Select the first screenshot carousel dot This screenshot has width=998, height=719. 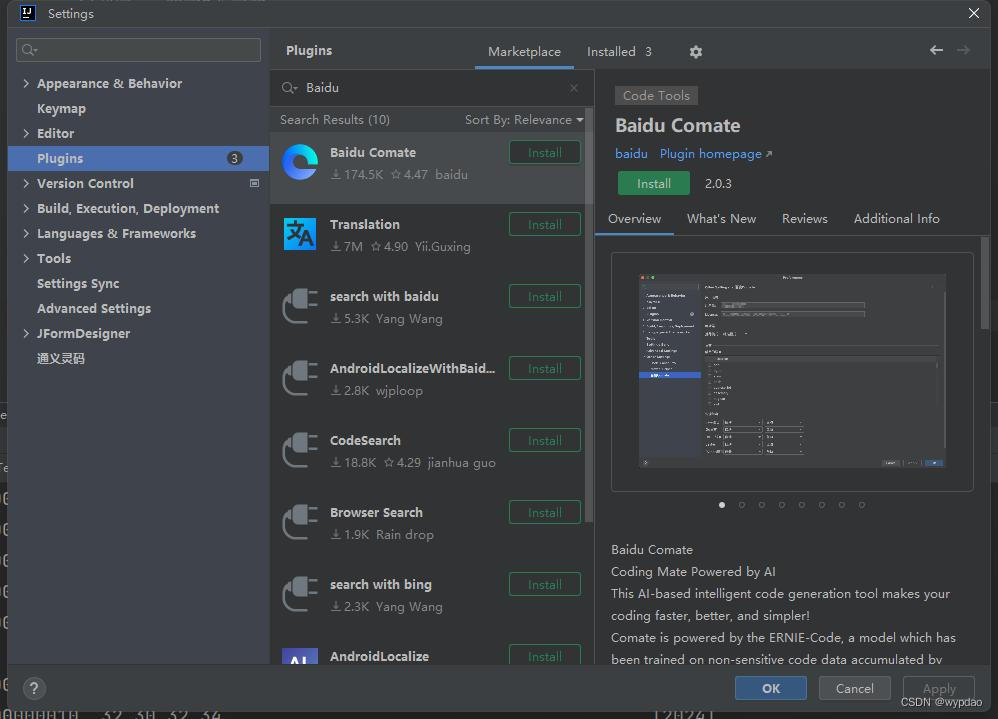click(x=722, y=505)
